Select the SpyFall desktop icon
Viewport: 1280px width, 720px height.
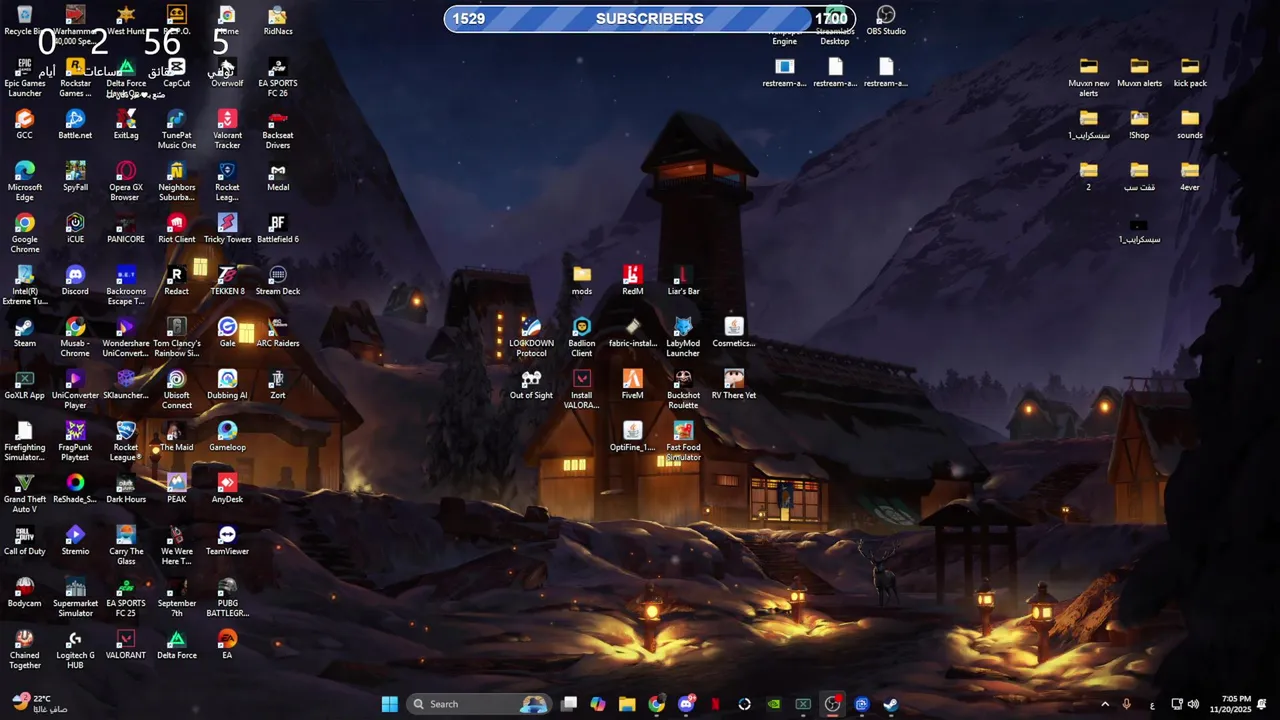point(75,176)
